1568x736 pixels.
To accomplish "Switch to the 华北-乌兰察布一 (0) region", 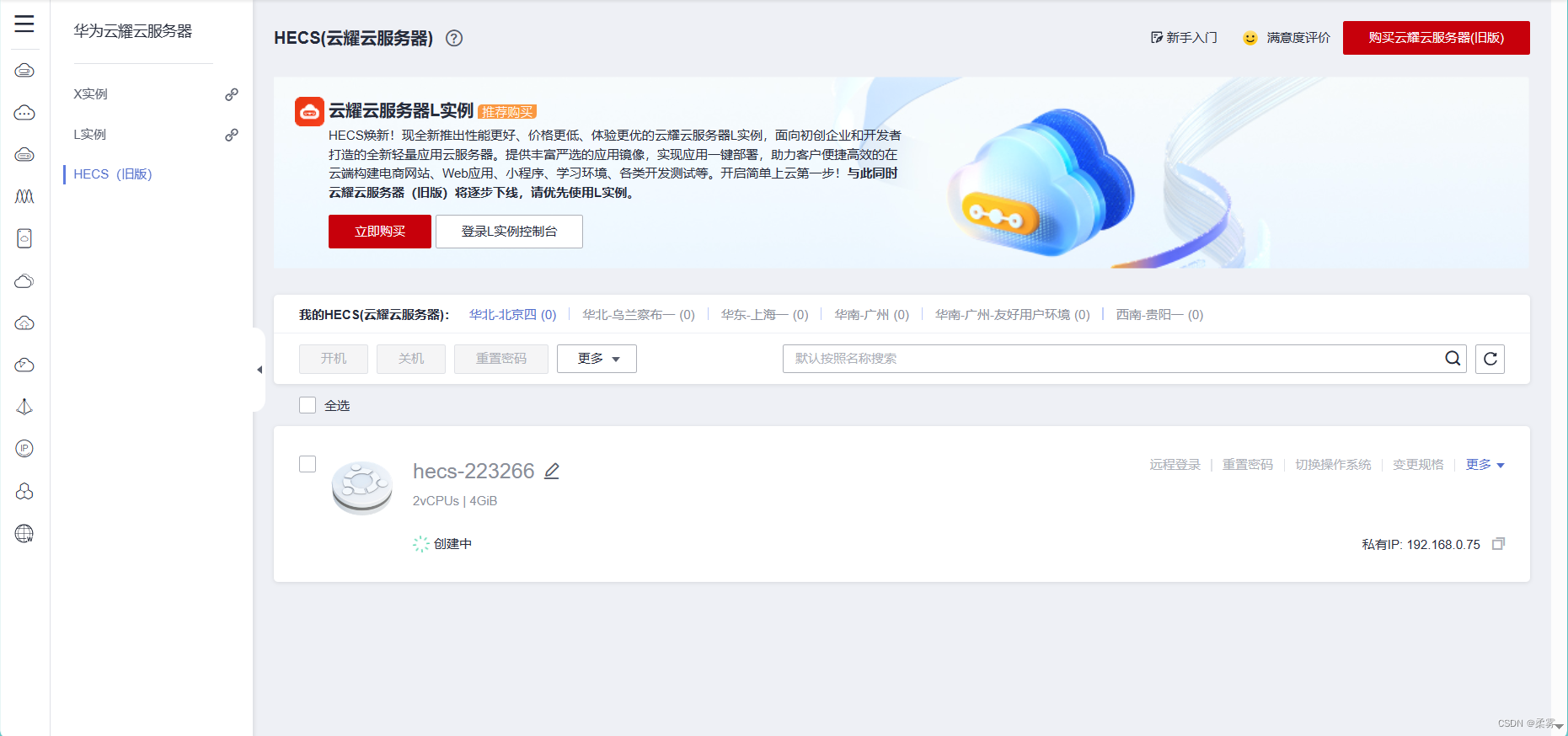I will (639, 315).
